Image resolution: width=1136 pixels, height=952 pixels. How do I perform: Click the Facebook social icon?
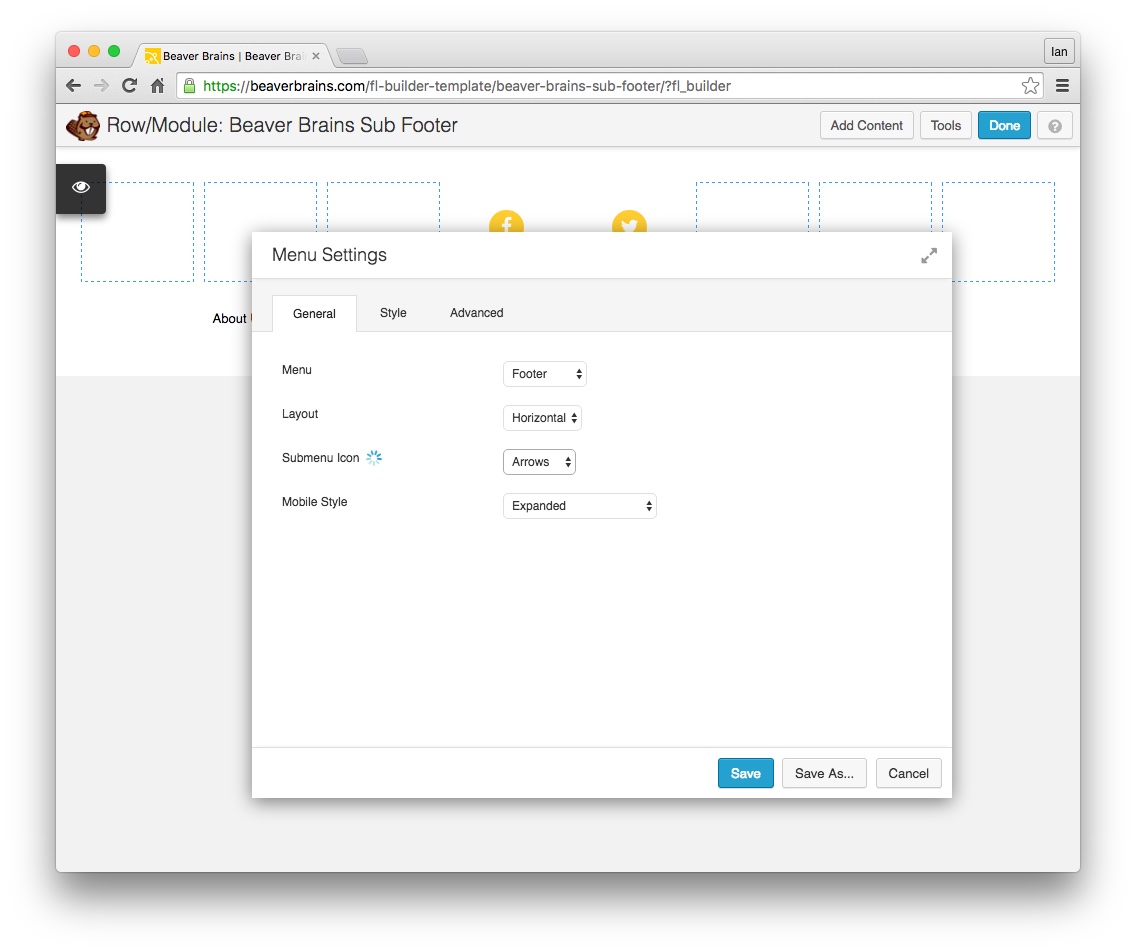[506, 221]
